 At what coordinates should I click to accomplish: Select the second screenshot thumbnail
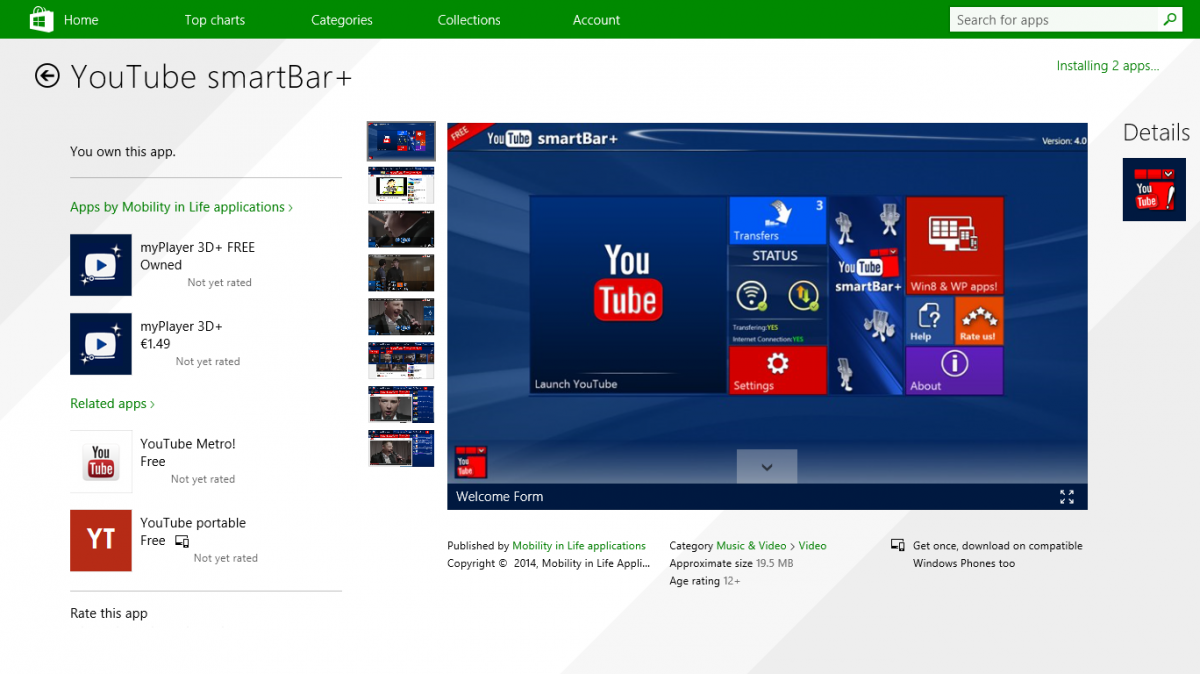point(401,185)
